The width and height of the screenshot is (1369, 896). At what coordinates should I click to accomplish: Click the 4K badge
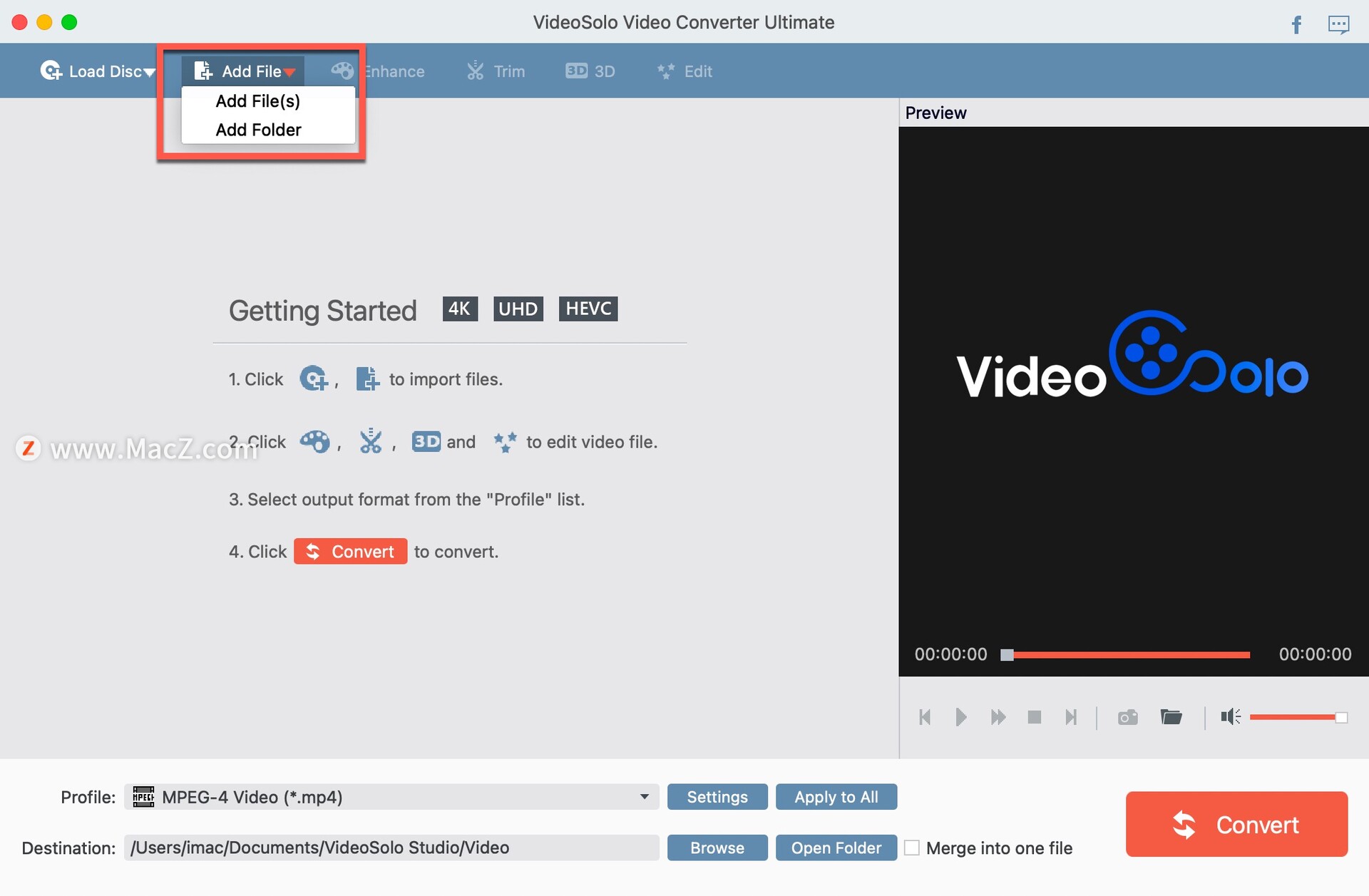coord(460,309)
